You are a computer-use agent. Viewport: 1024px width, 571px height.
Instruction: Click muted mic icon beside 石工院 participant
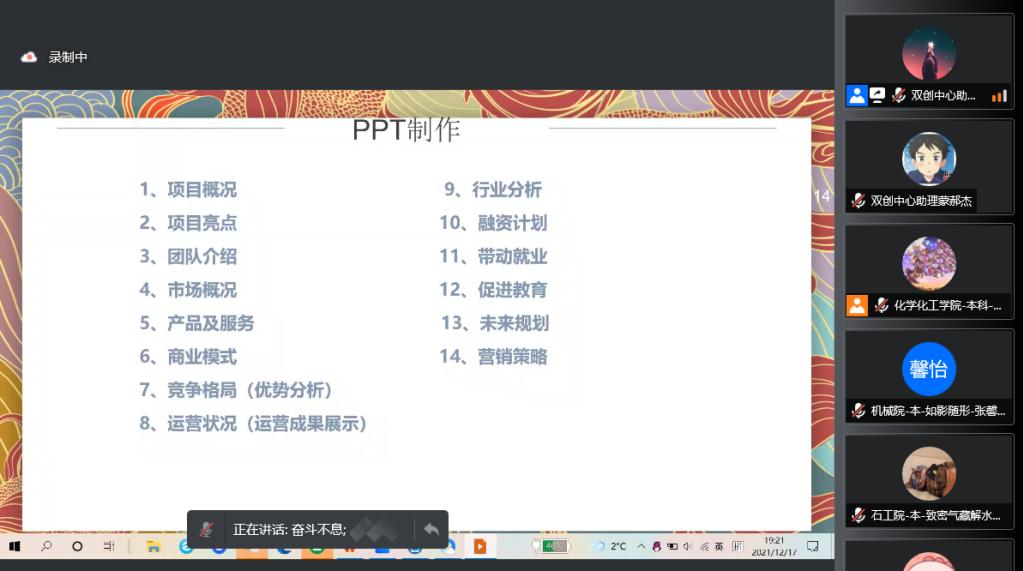coord(858,515)
